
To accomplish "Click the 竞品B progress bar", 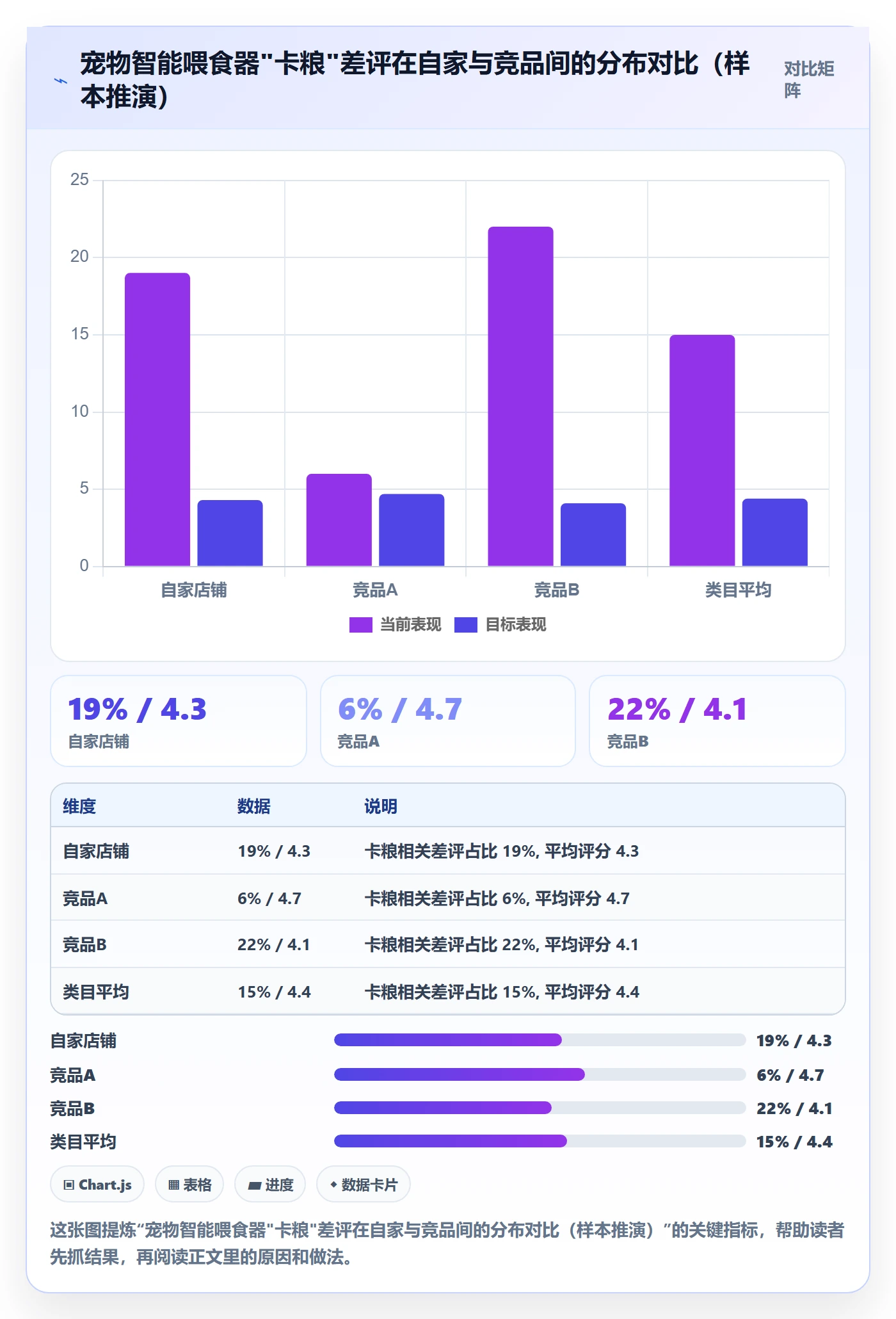I will (540, 1108).
